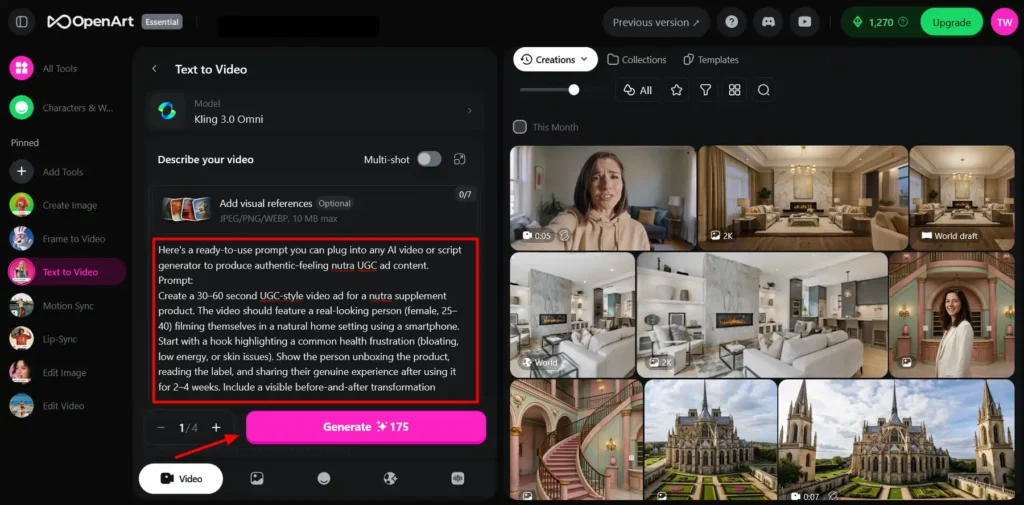Open the credits 1,270 balance

(880, 22)
